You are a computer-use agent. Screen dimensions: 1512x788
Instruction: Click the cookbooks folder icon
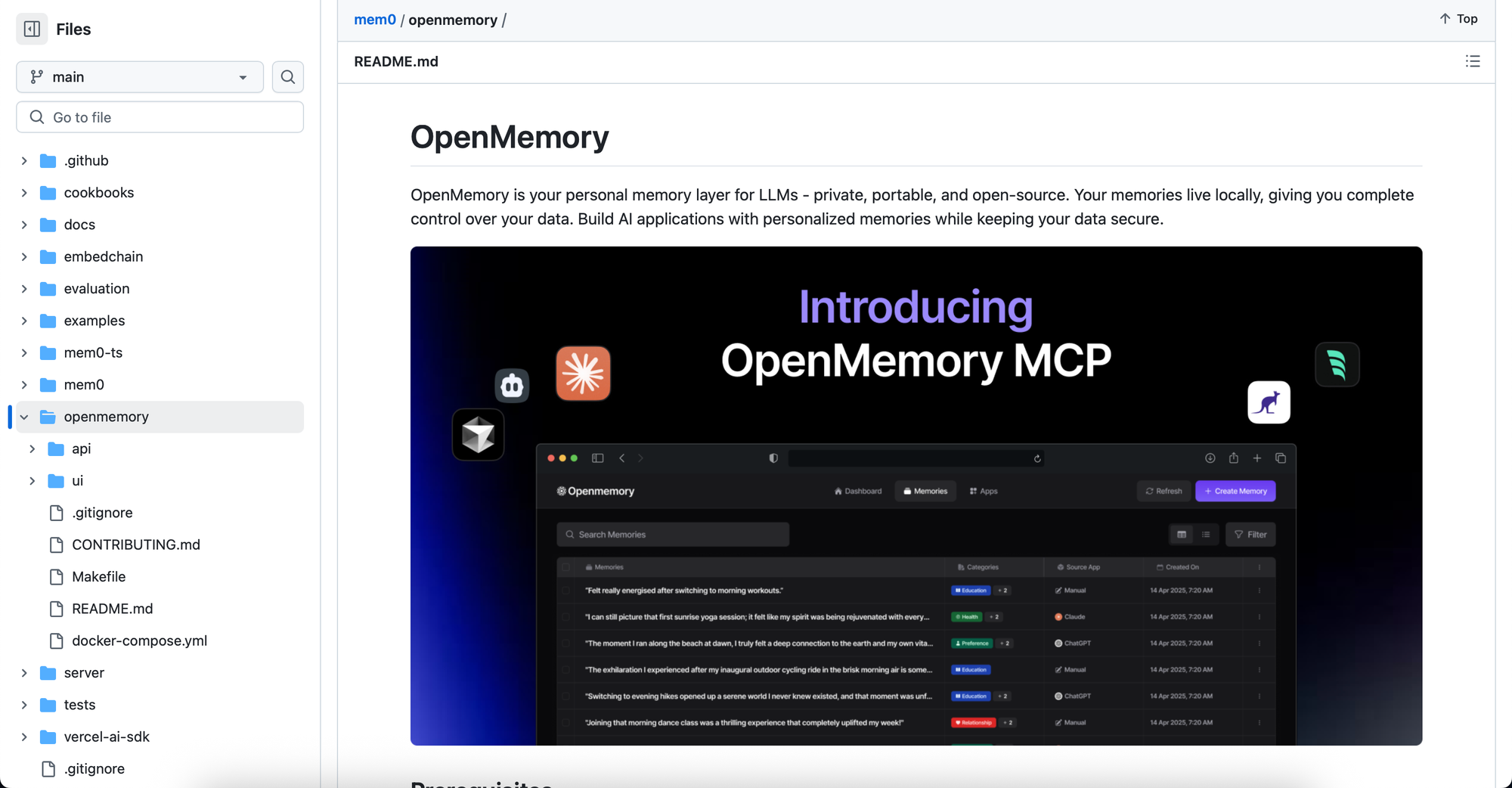[48, 193]
